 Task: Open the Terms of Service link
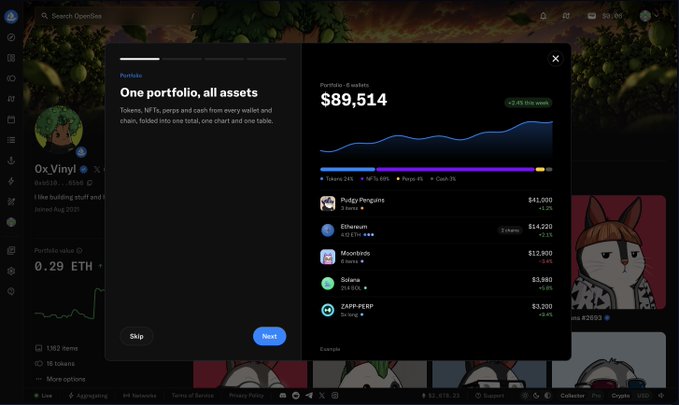coord(193,395)
